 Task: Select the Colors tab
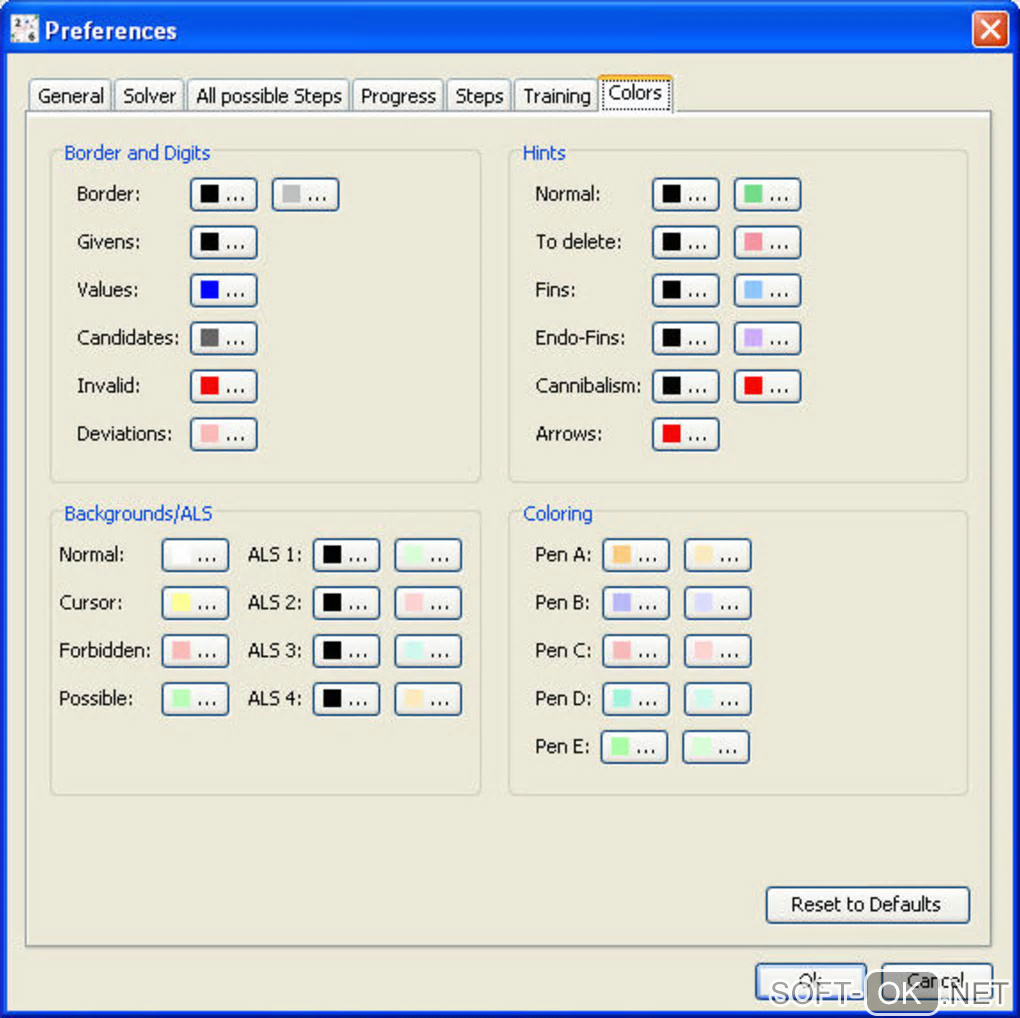point(636,94)
